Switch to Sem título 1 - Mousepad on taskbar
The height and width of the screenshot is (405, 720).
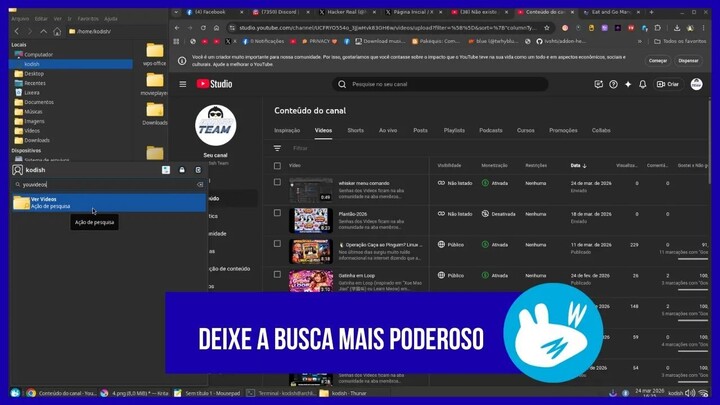(x=208, y=393)
